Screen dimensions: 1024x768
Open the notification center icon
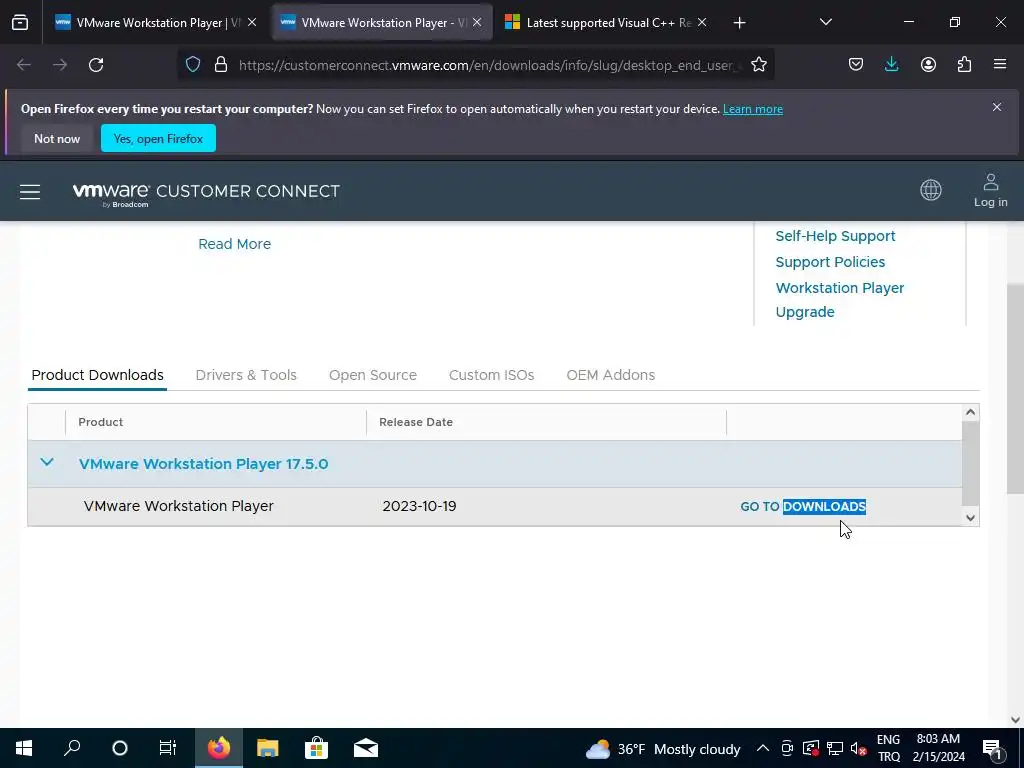[x=991, y=748]
